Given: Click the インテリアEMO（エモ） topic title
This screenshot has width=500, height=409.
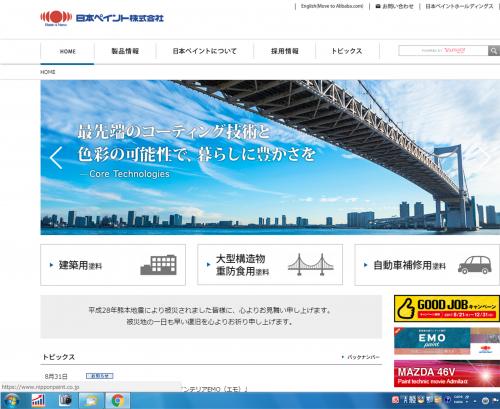Looking at the screenshot, I should pyautogui.click(x=215, y=389).
